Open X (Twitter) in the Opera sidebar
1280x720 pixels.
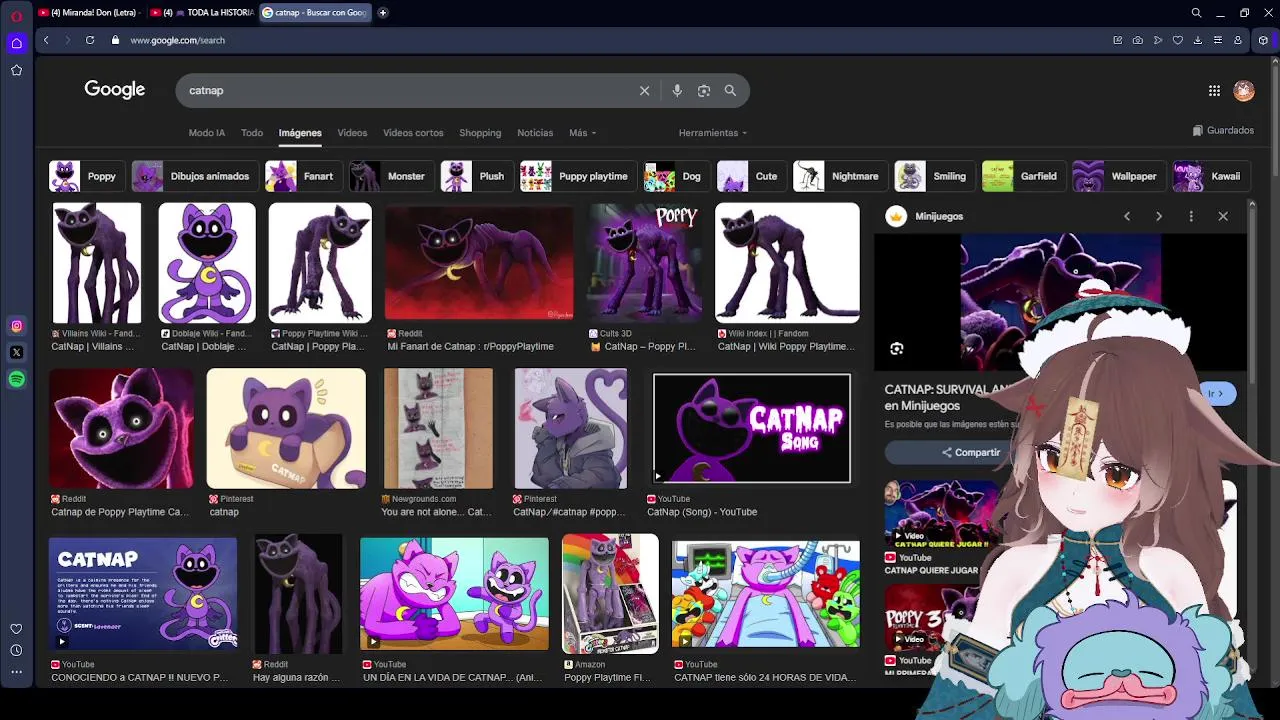[x=16, y=352]
